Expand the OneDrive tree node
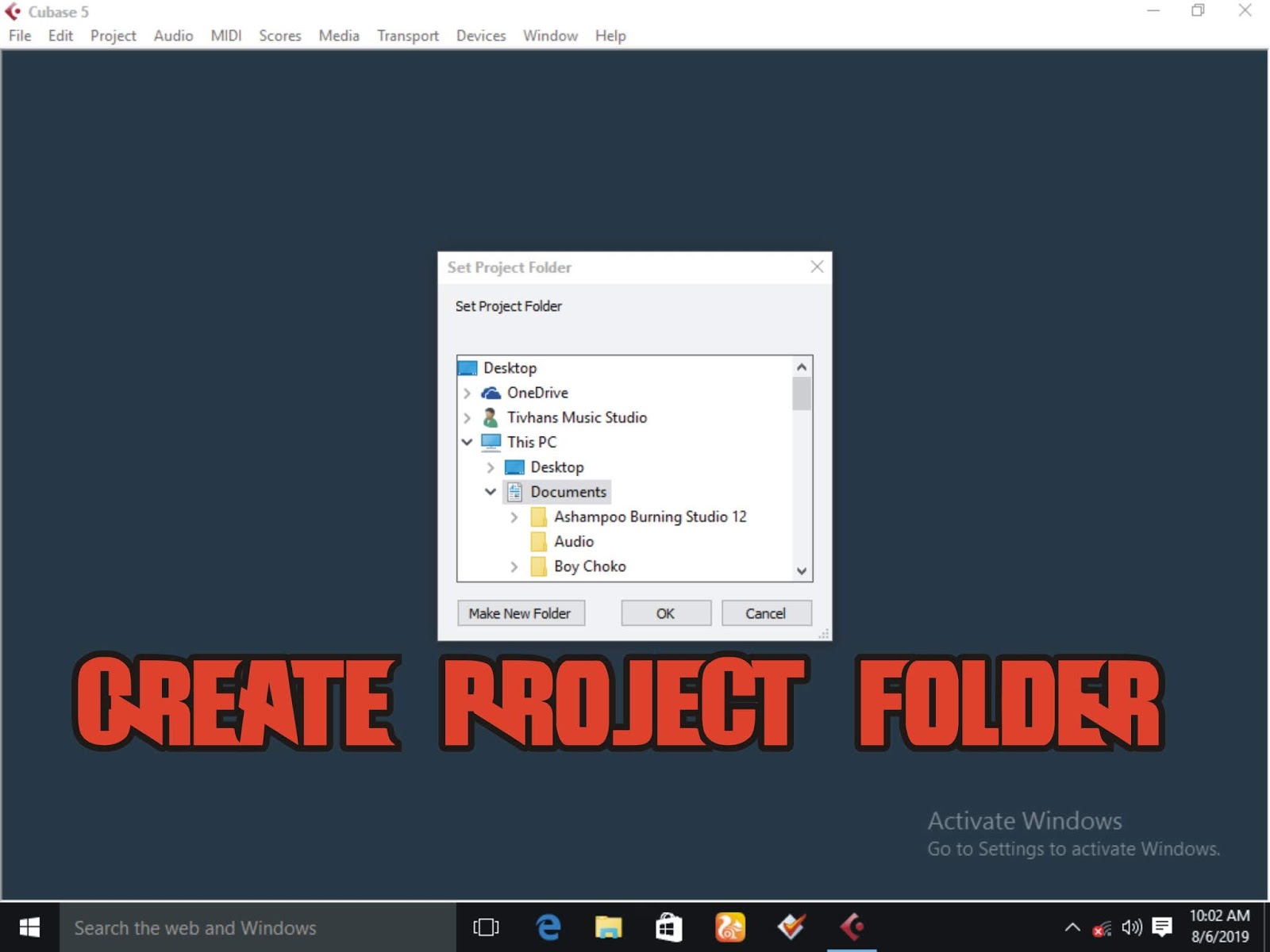 pyautogui.click(x=468, y=393)
